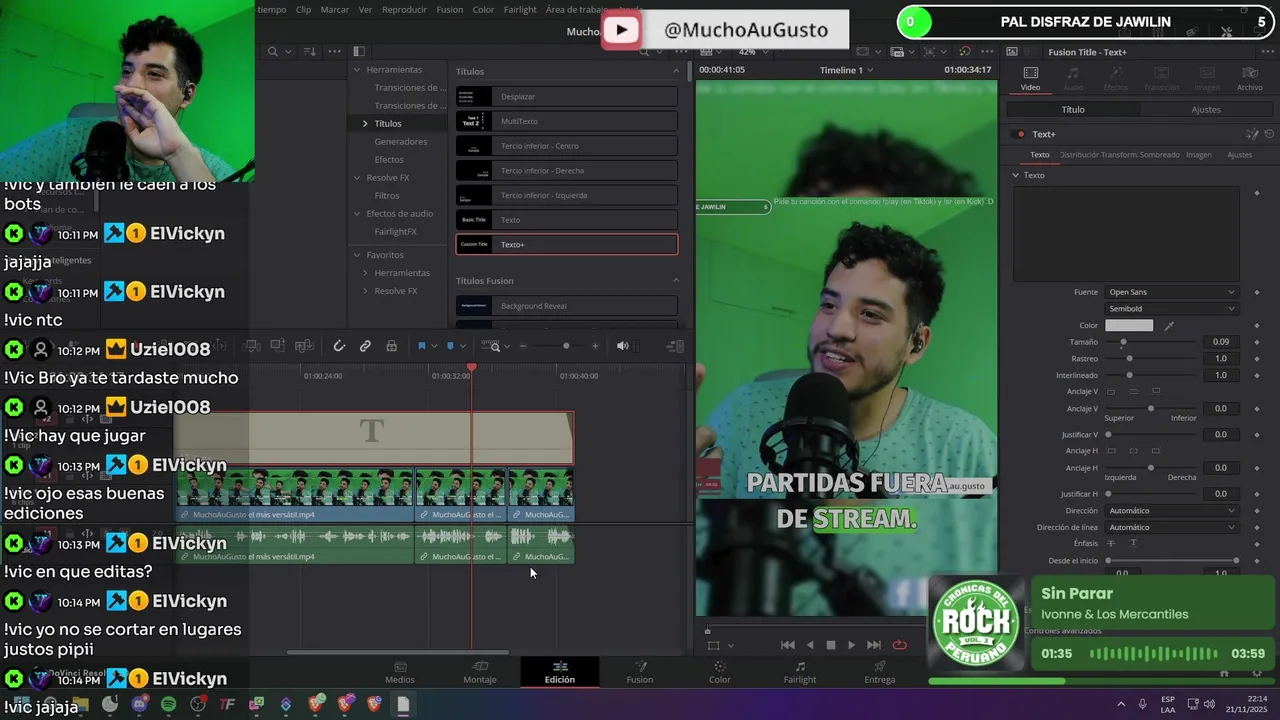The height and width of the screenshot is (720, 1280).
Task: Open the Fusion menu in the menu bar
Action: click(449, 10)
